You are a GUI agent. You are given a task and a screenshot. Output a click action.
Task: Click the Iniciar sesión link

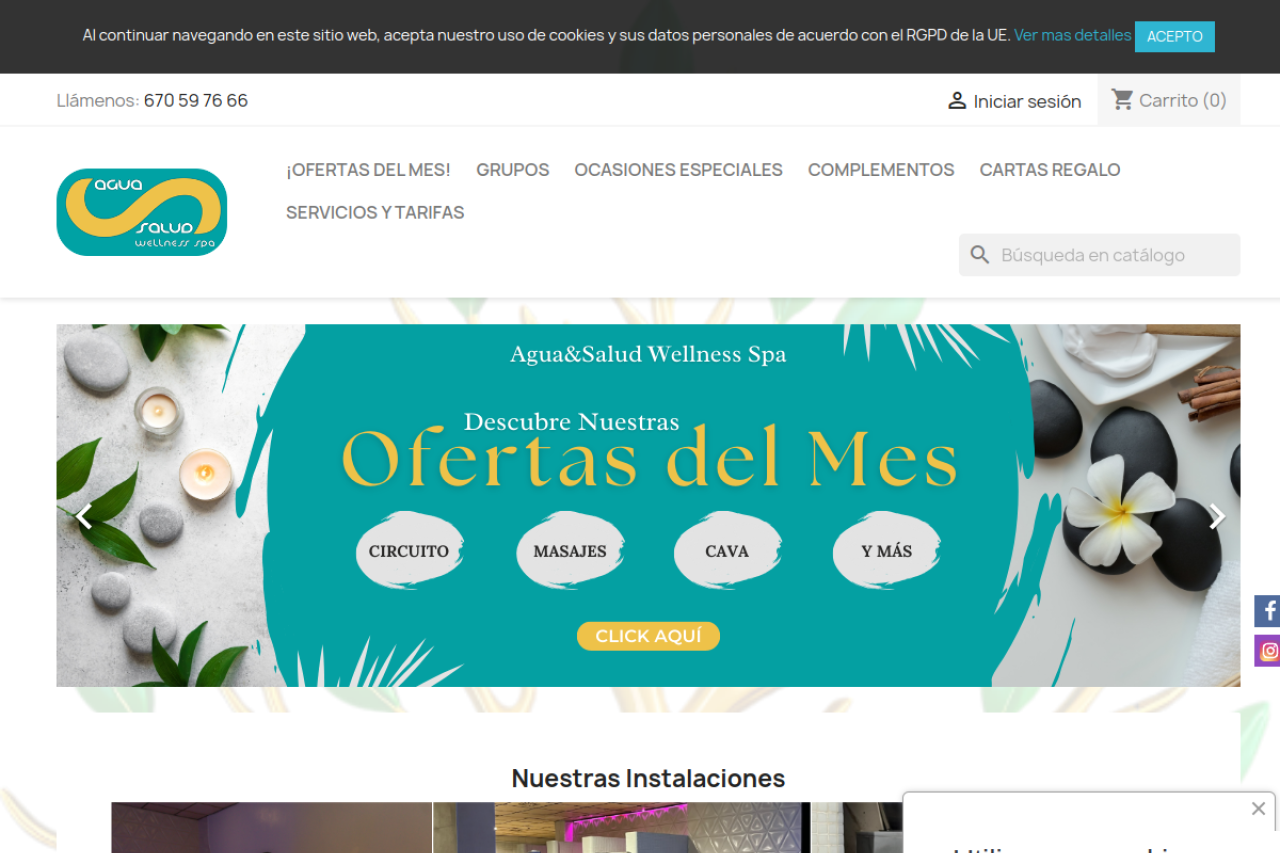[1027, 101]
